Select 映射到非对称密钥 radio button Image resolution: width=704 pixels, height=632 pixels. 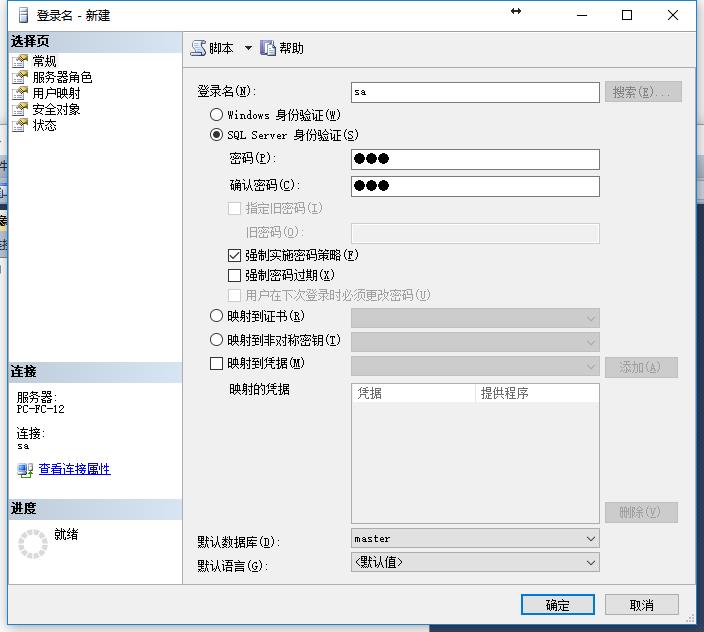pyautogui.click(x=216, y=340)
